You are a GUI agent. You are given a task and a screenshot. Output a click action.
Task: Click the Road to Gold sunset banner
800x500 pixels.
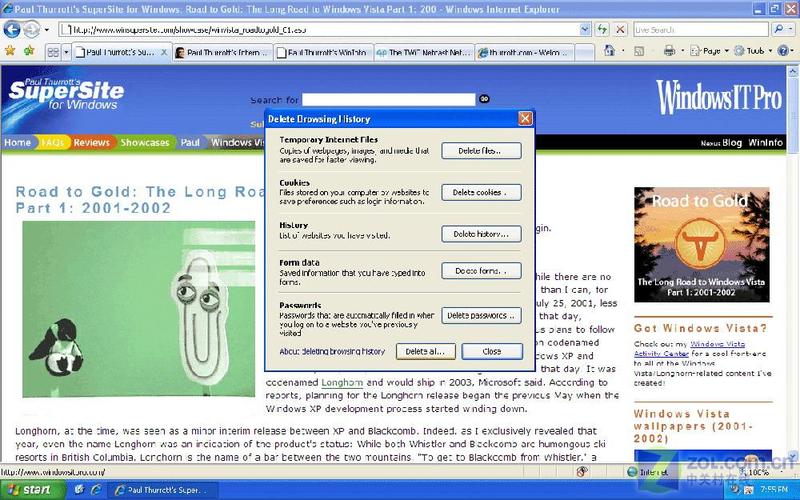click(x=702, y=245)
